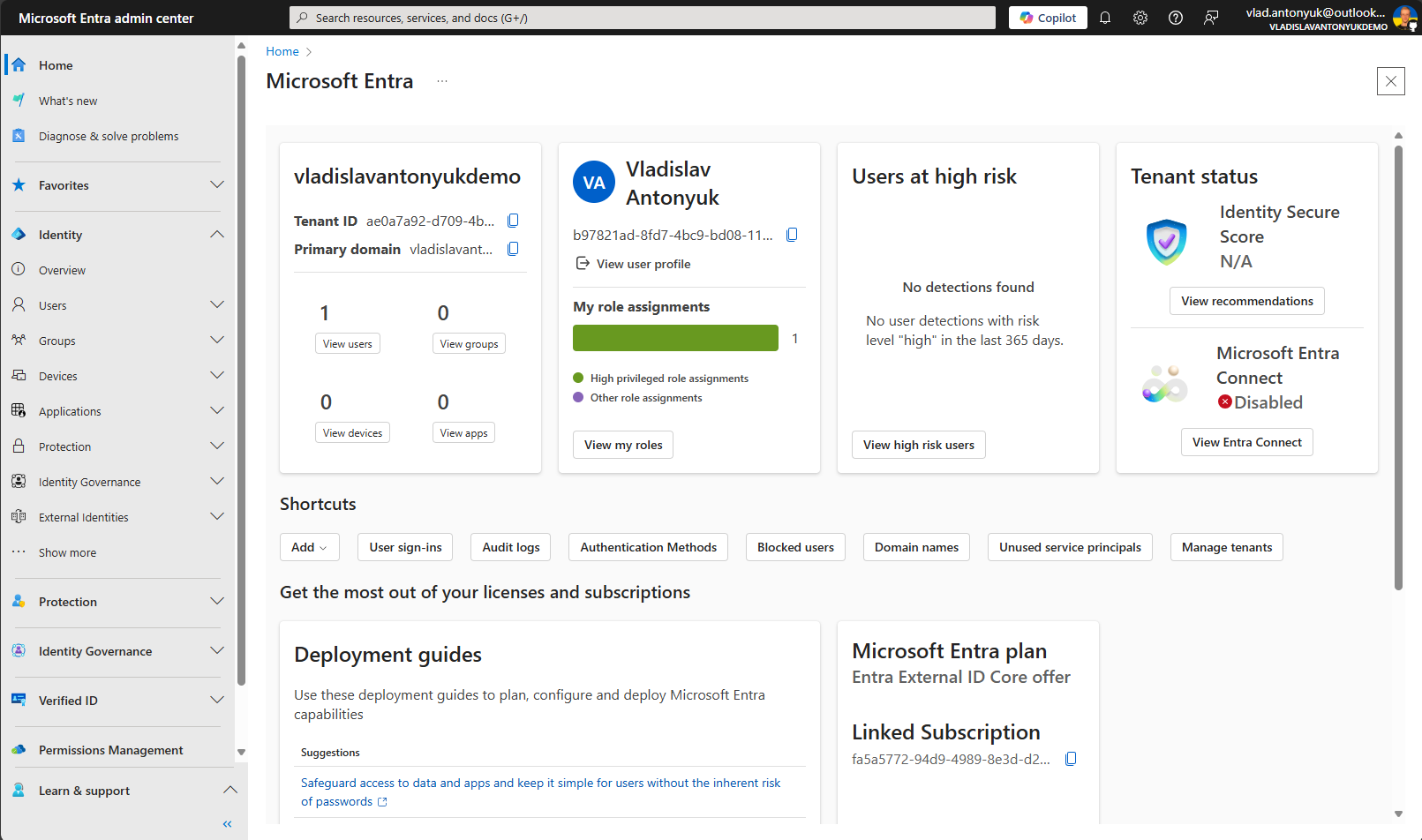Image resolution: width=1422 pixels, height=840 pixels.
Task: Expand the Favorites section
Action: coord(217,185)
